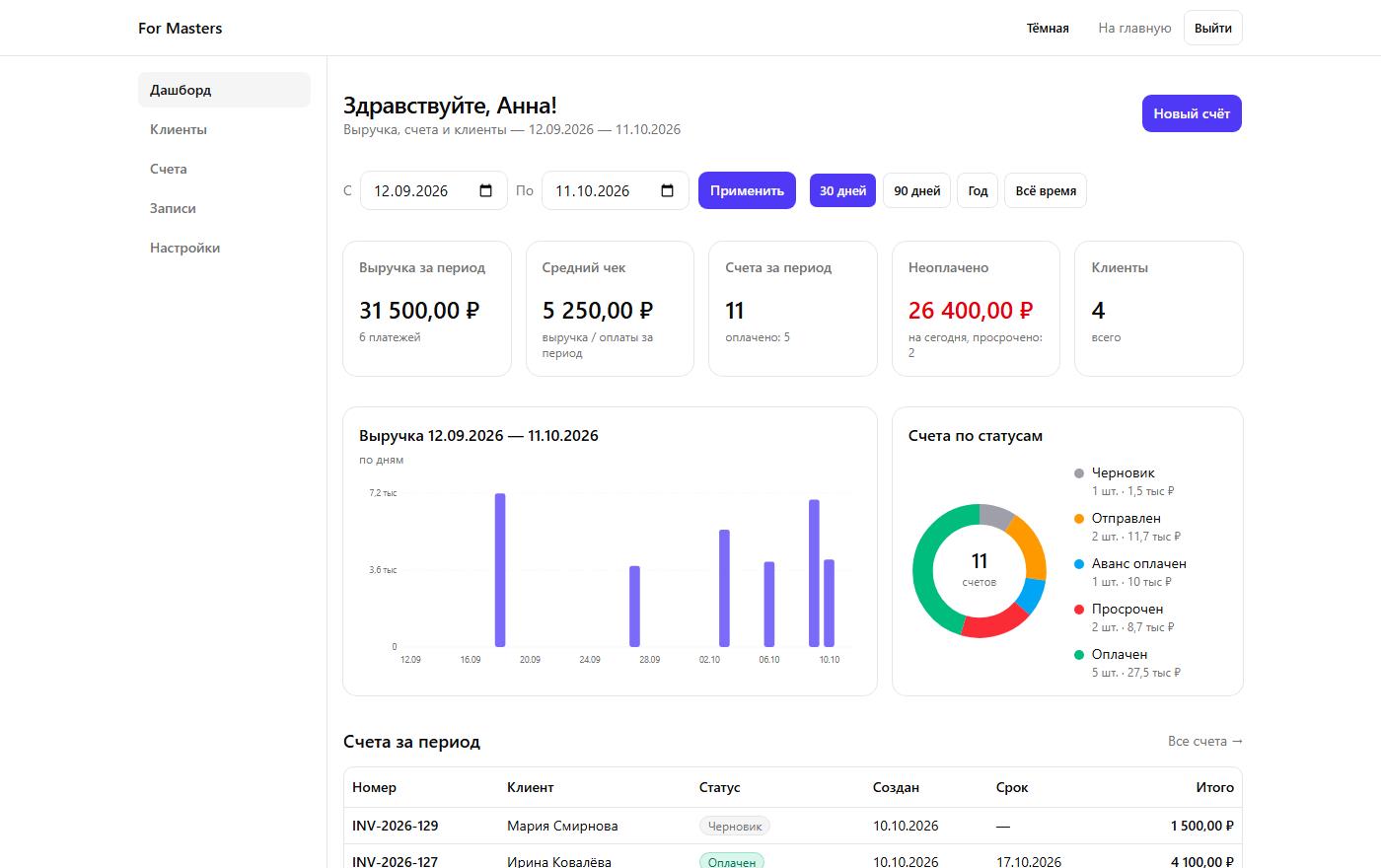
Task: Click the orange Отправлен legend dot
Action: click(1079, 519)
